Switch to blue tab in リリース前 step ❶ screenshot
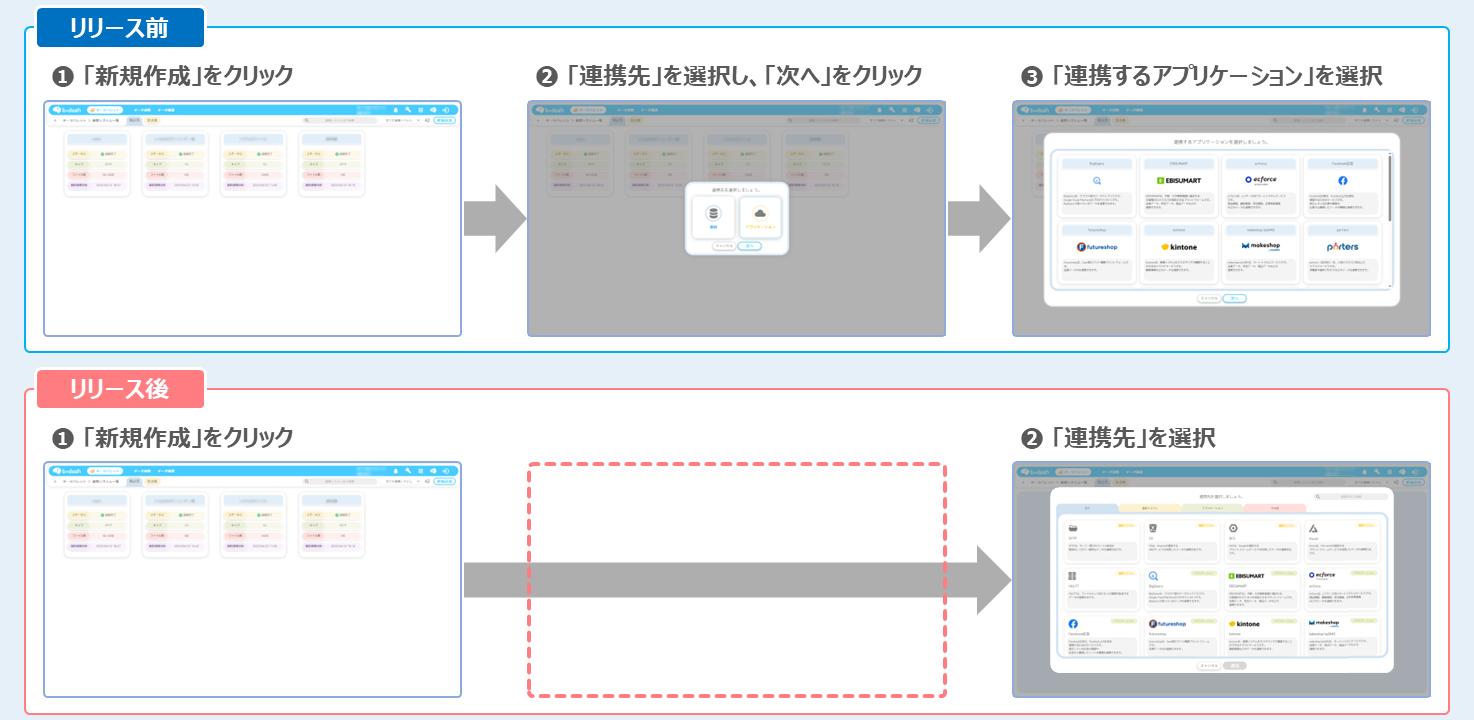The width and height of the screenshot is (1474, 720). [x=134, y=120]
